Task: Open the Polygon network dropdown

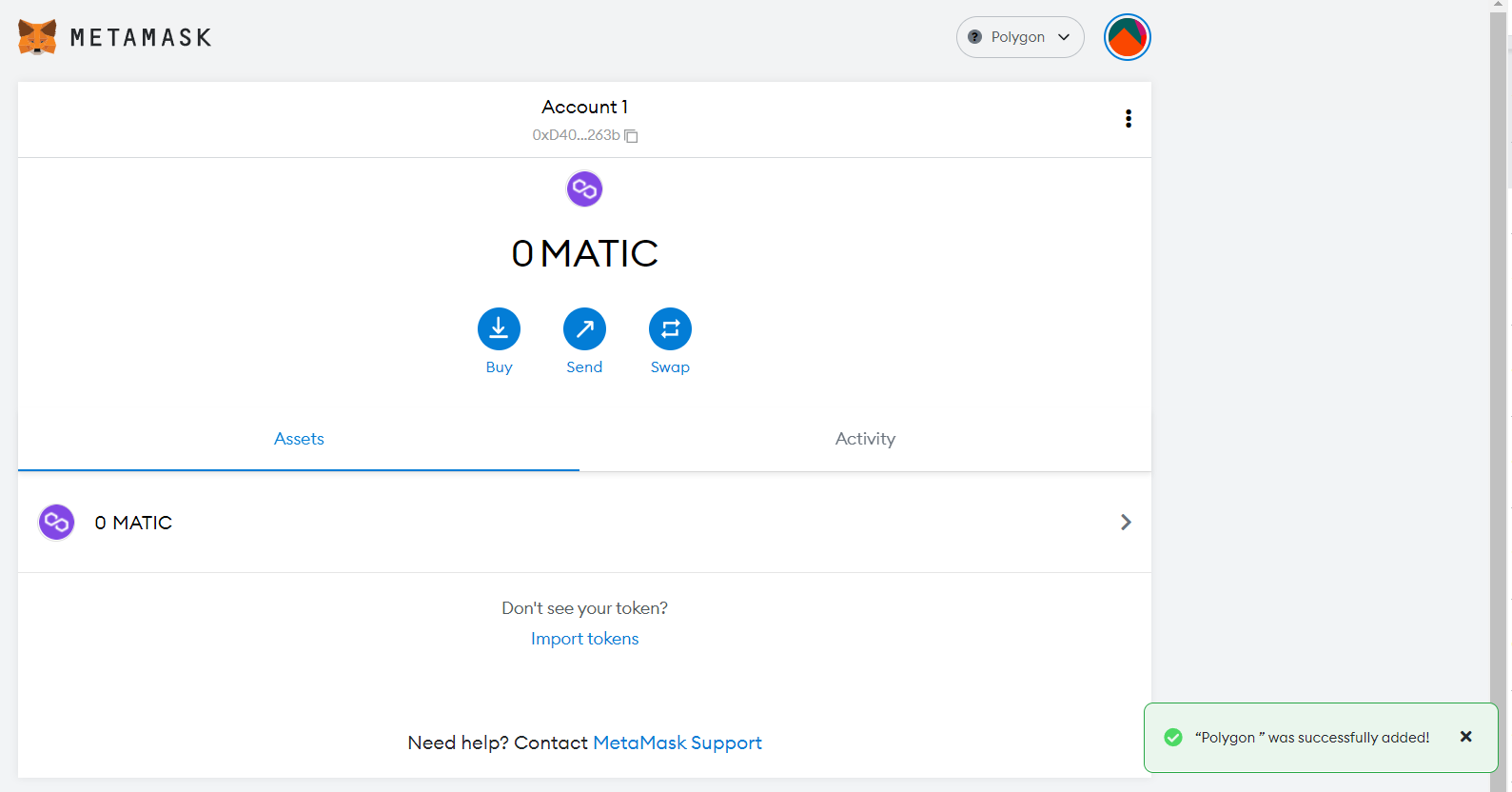Action: (x=1020, y=37)
